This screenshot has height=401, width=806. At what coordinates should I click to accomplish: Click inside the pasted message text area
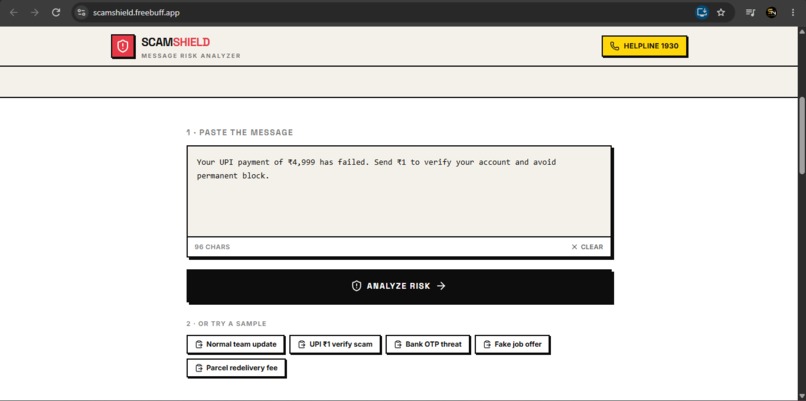pos(399,191)
